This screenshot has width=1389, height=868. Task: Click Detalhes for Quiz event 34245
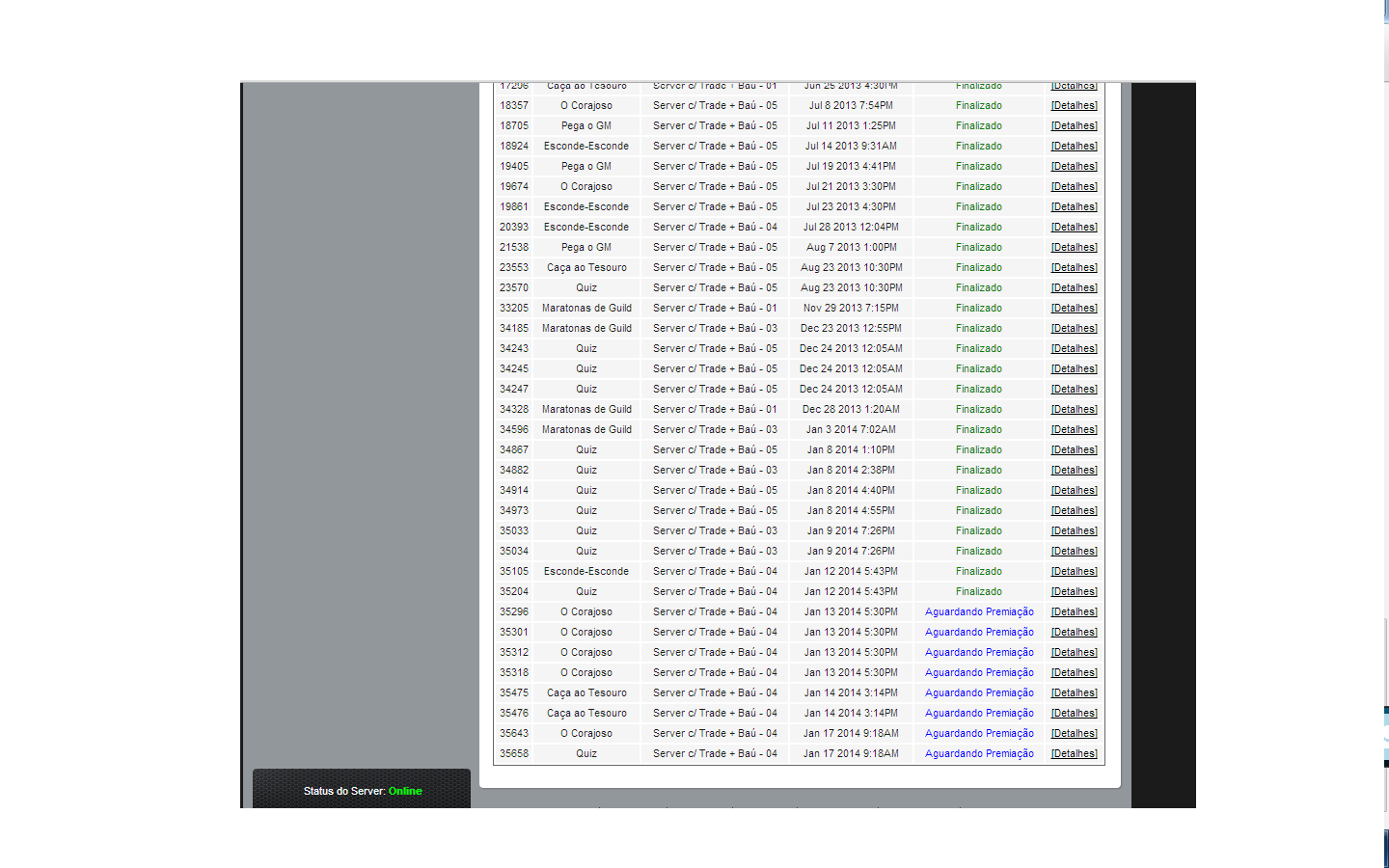[x=1074, y=369]
